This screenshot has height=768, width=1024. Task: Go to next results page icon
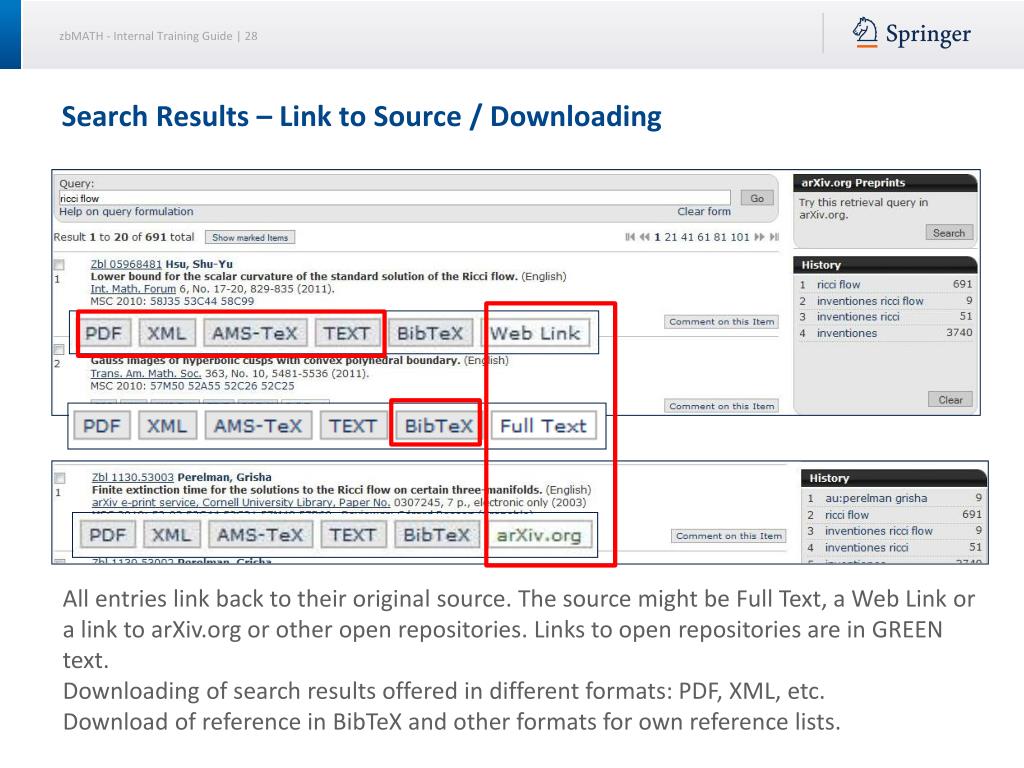coord(760,237)
